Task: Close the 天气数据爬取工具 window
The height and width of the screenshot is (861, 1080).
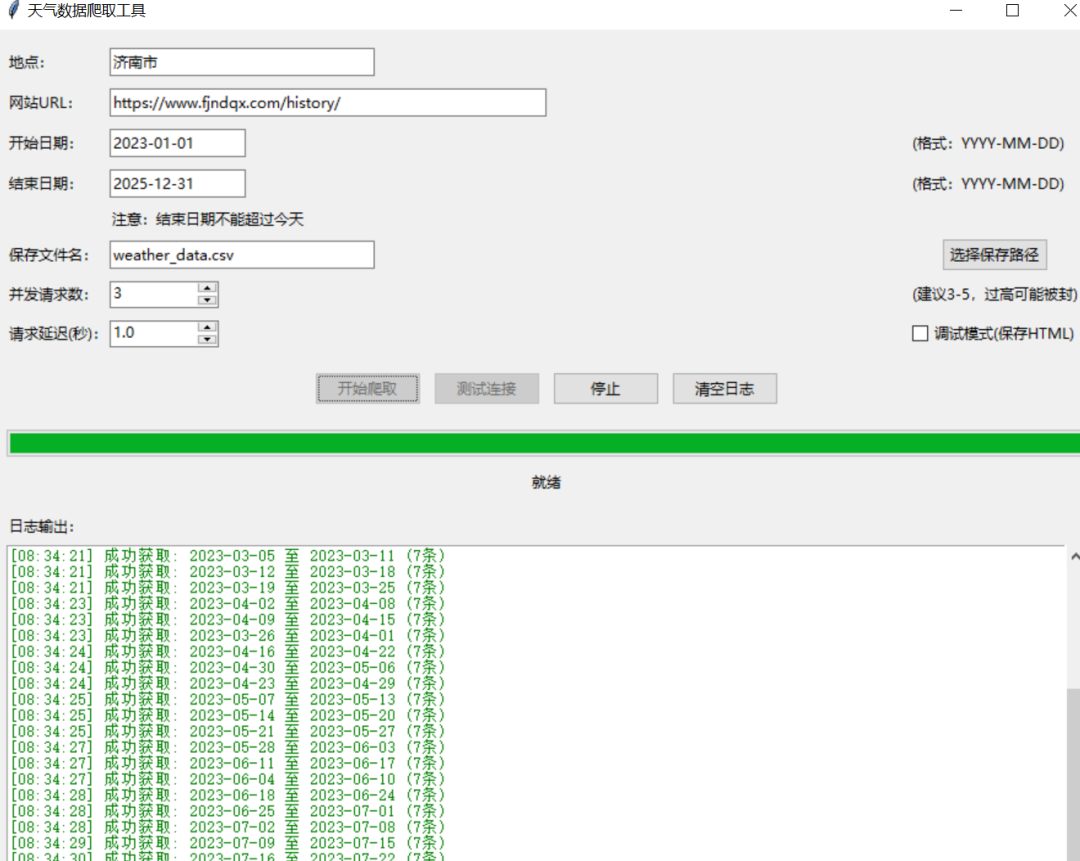Action: pyautogui.click(x=1070, y=10)
